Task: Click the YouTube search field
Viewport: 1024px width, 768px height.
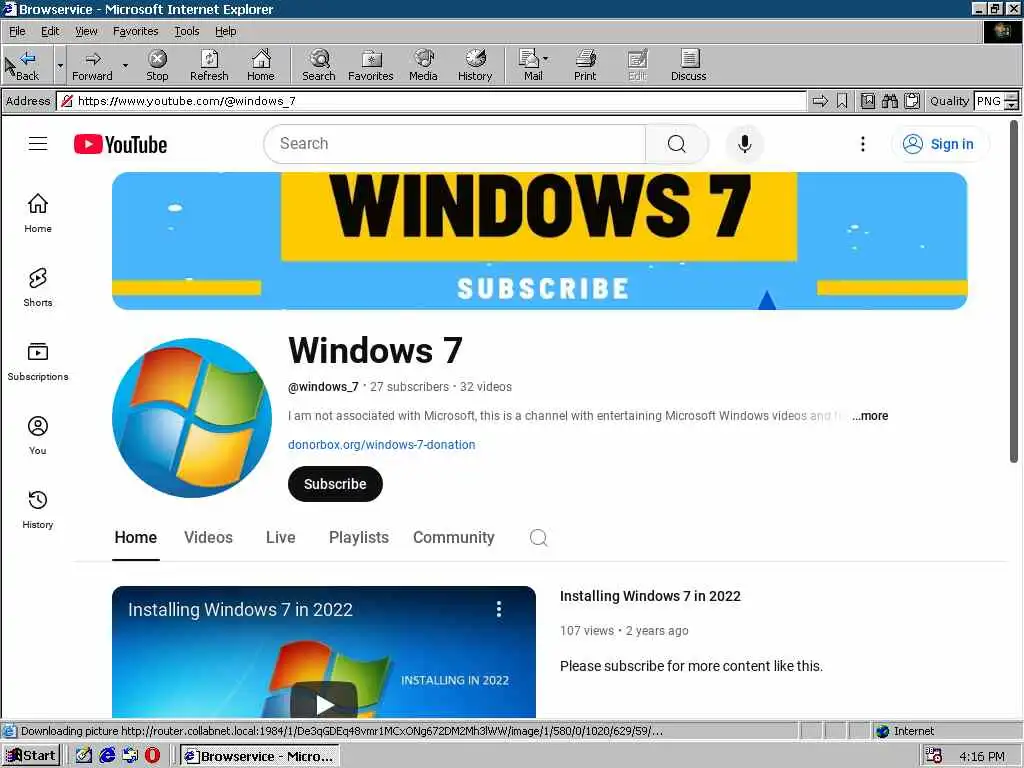Action: click(x=455, y=144)
